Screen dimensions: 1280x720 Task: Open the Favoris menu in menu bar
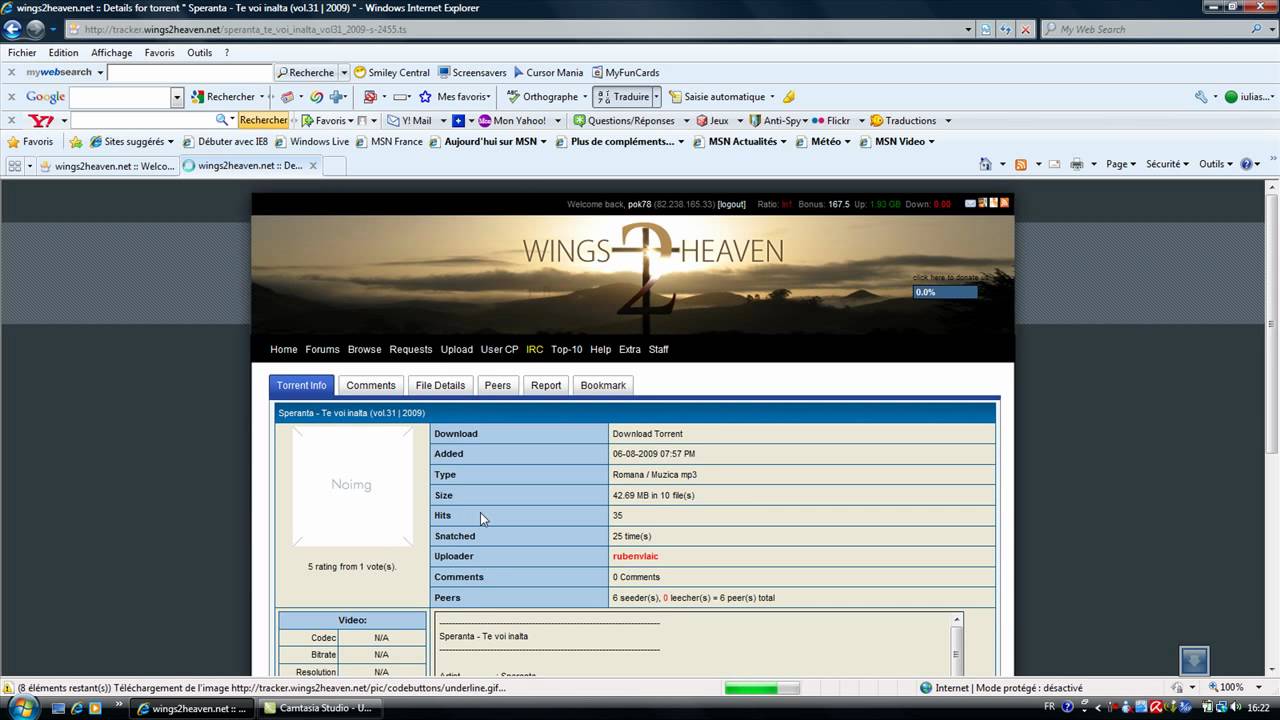(x=159, y=53)
